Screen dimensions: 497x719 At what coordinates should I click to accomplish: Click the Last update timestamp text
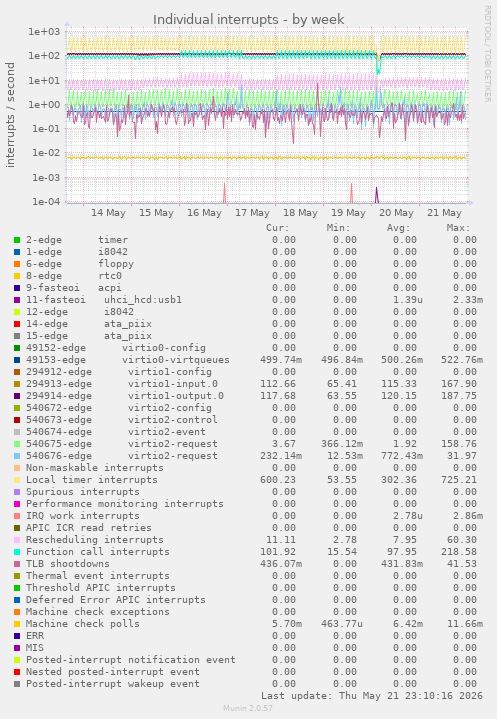pos(372,696)
